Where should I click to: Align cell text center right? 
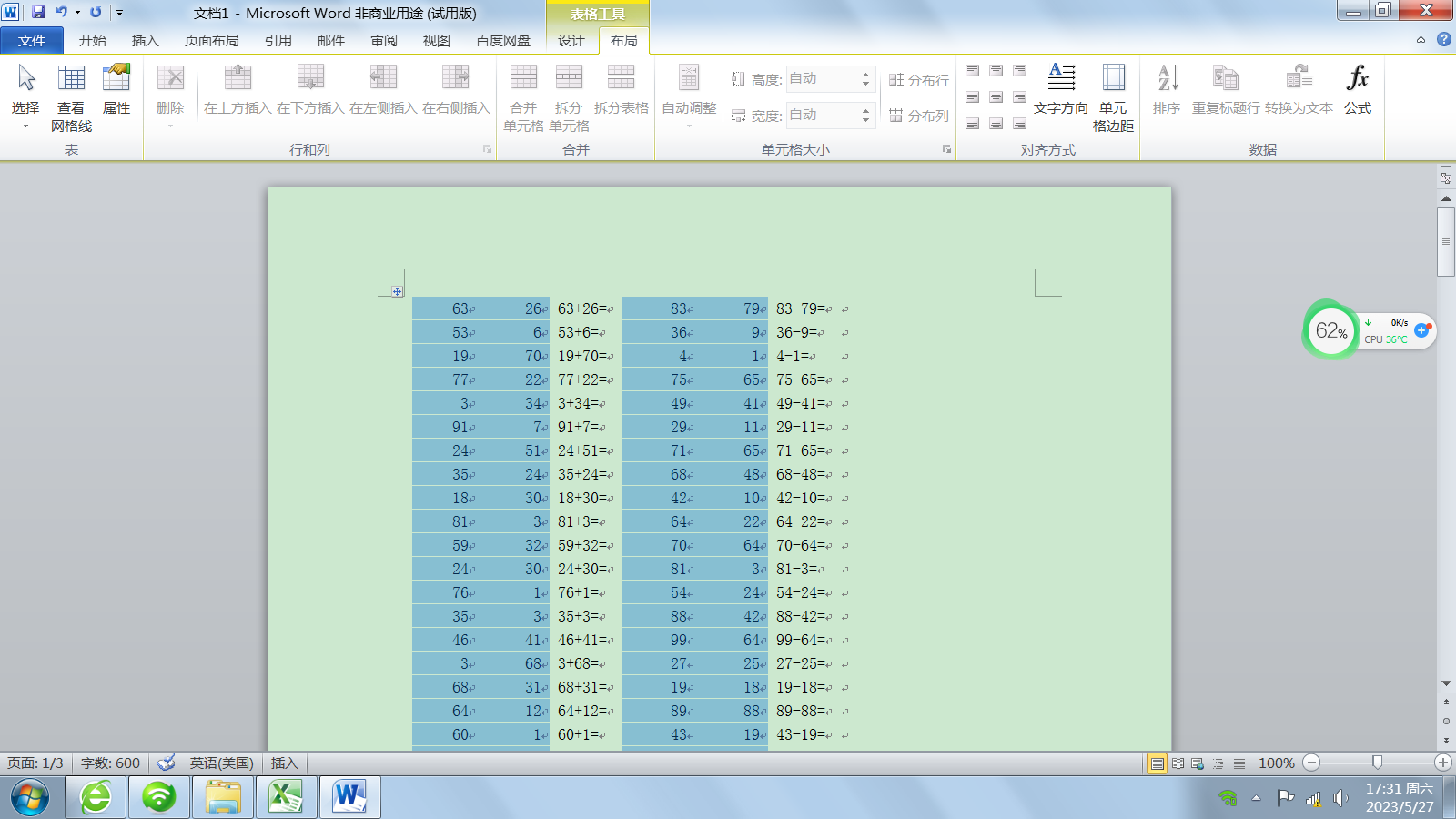[1020, 96]
